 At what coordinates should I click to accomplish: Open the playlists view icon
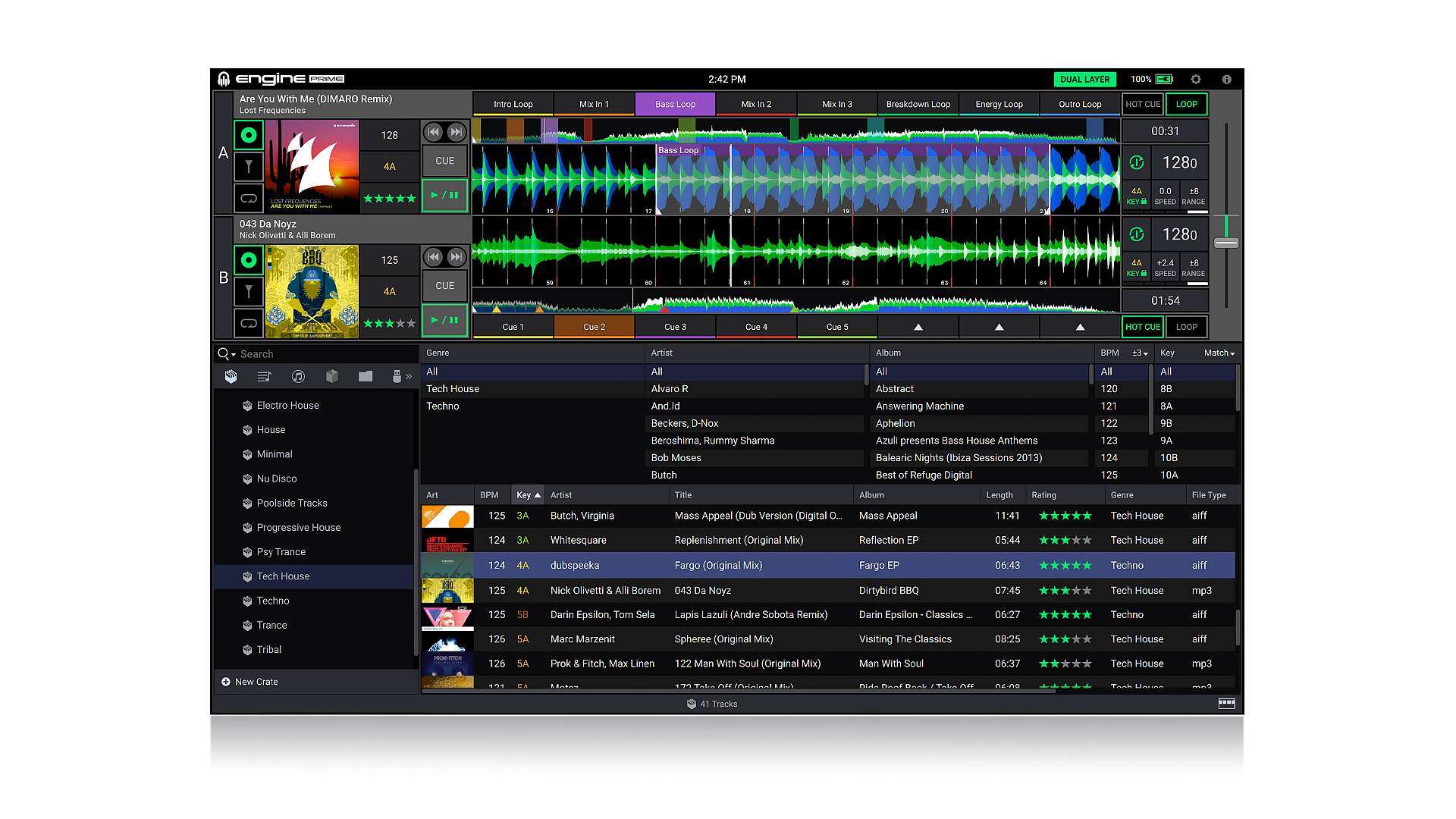pos(264,376)
